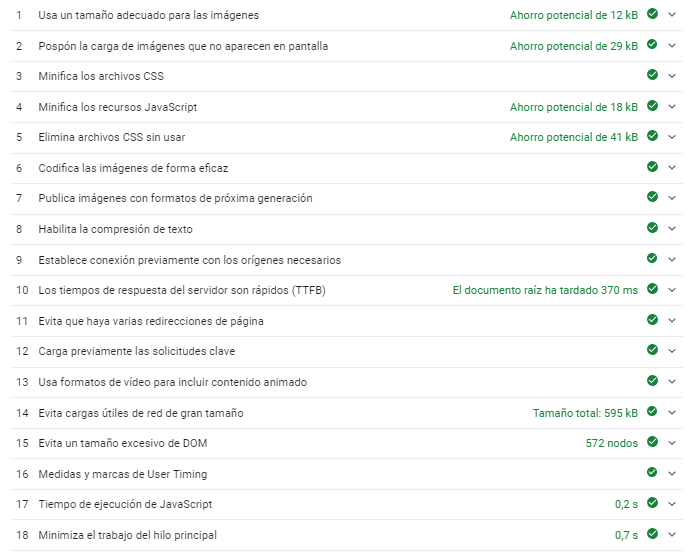Expand chevron for Usa formatos de vídeo audit
Image resolution: width=697 pixels, height=560 pixels.
point(673,382)
